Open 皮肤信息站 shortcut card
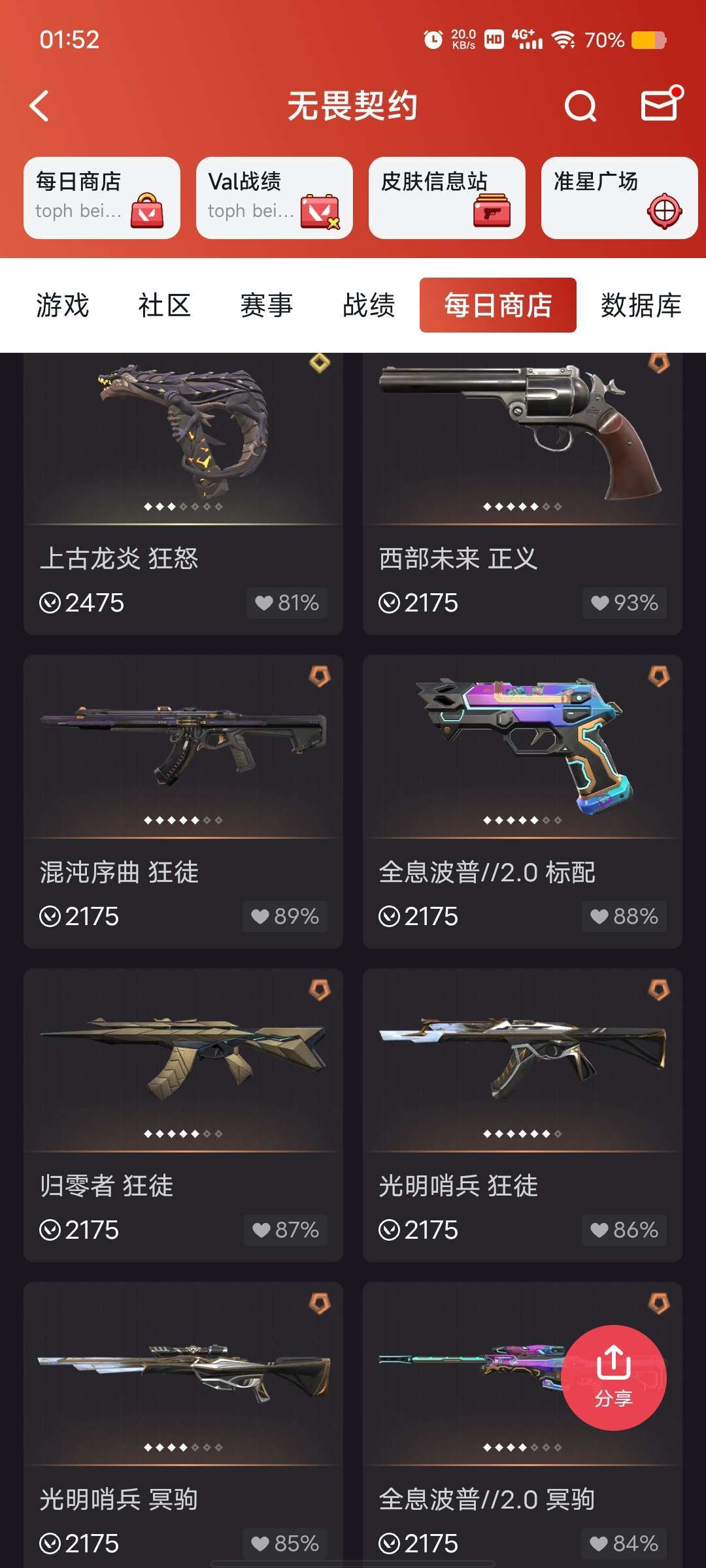This screenshot has height=1568, width=706. 447,198
